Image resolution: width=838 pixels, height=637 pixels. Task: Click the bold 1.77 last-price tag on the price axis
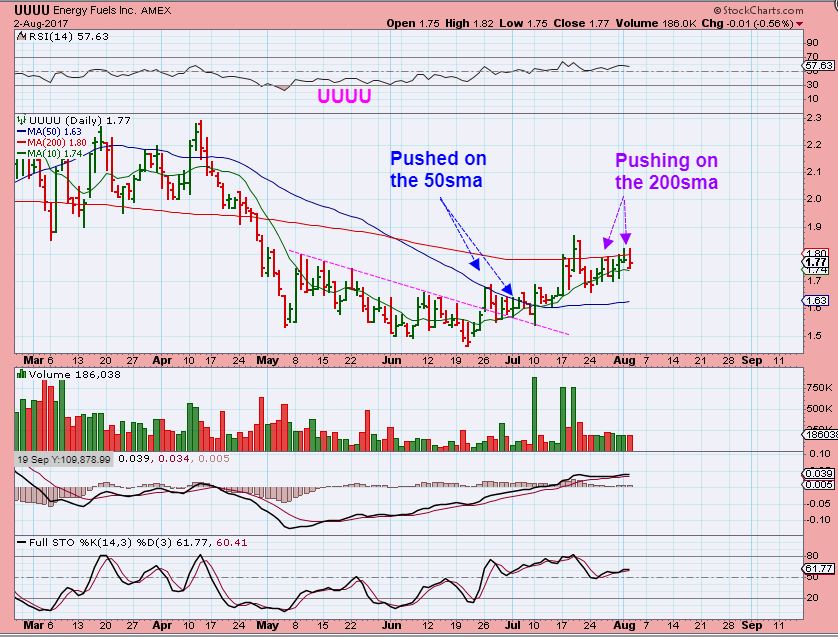coord(817,262)
